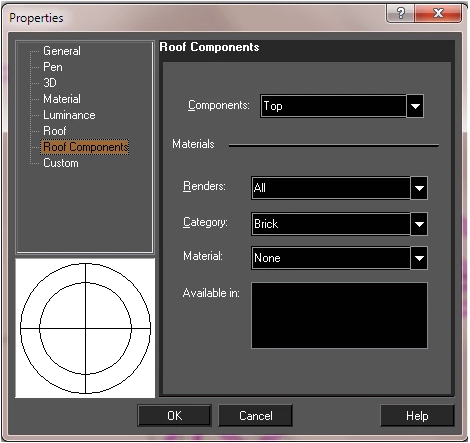Click the Cancel button

[x=256, y=416]
